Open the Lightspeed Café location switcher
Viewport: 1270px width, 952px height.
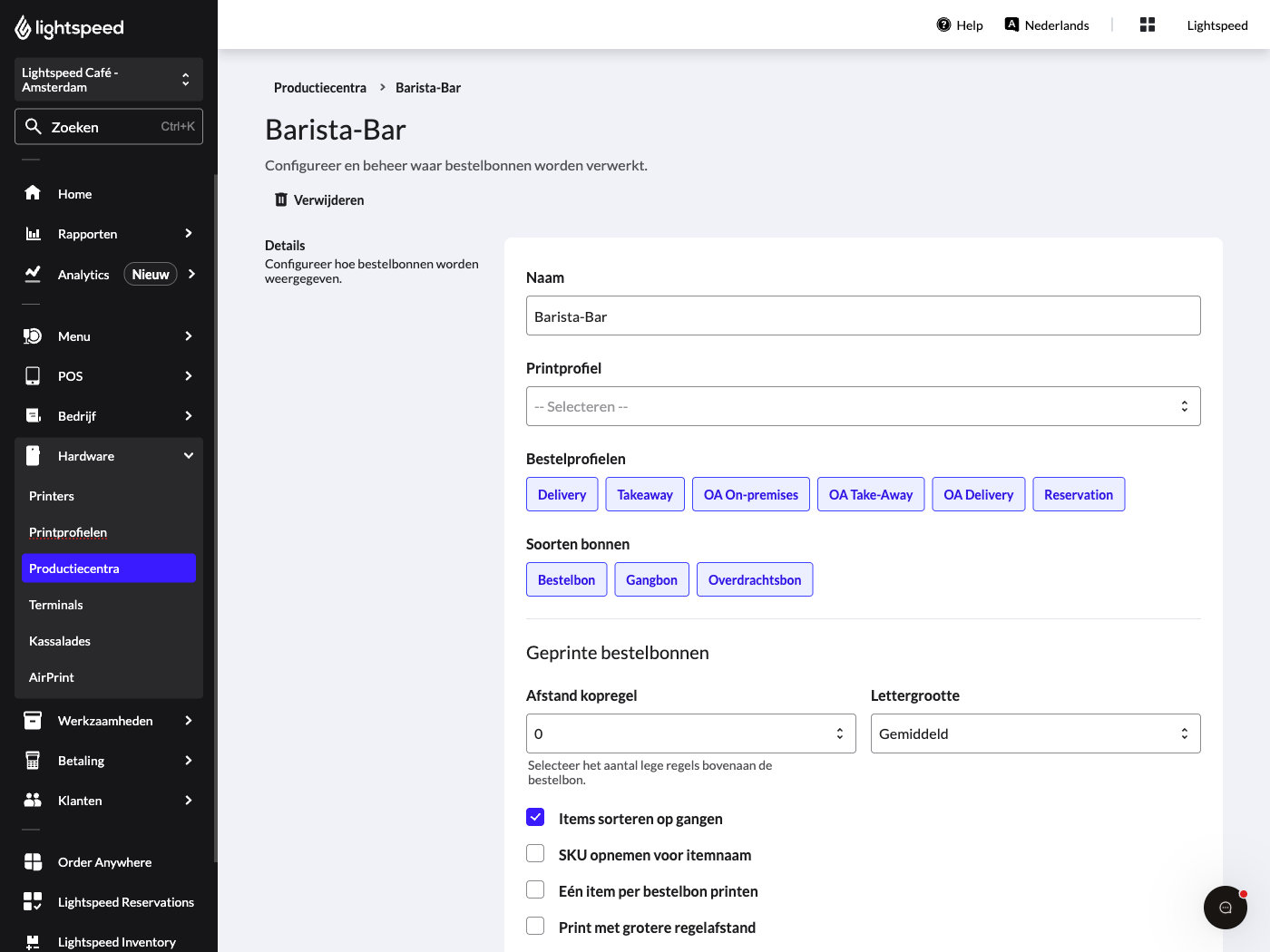click(x=109, y=80)
